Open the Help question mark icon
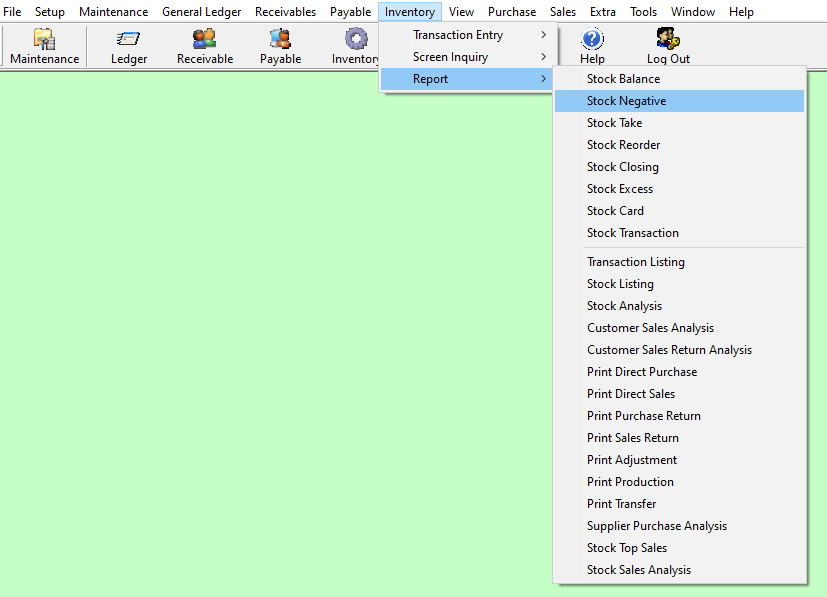The width and height of the screenshot is (827, 597). 592,46
